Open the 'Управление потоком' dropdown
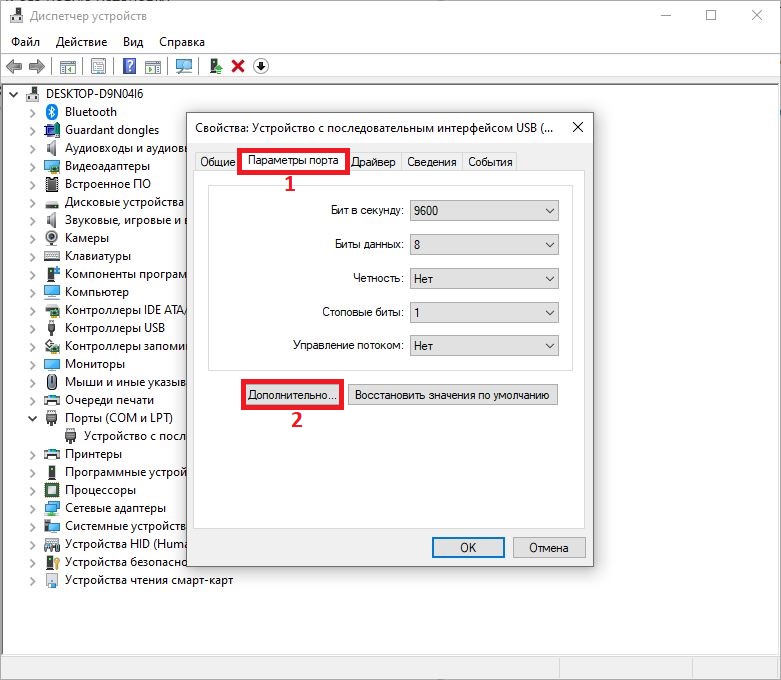The height and width of the screenshot is (680, 781). pyautogui.click(x=483, y=346)
